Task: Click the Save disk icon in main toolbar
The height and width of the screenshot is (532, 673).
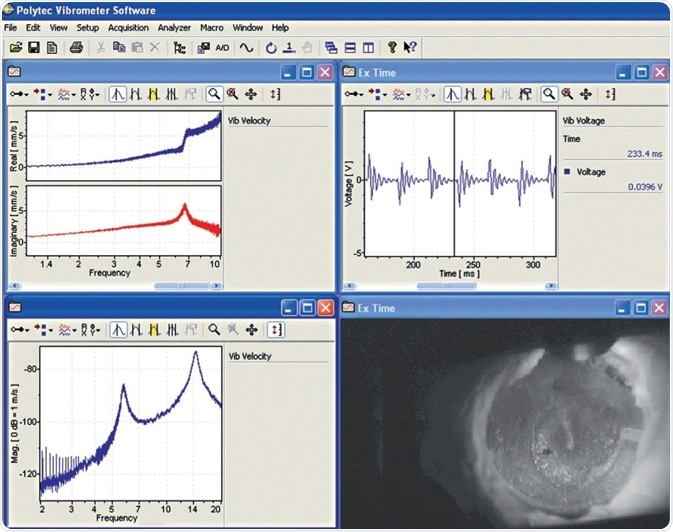Action: point(34,47)
